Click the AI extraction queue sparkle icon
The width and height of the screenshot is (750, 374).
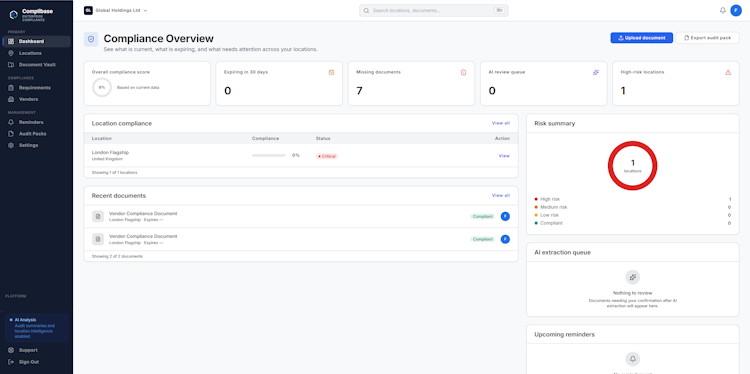(632, 277)
